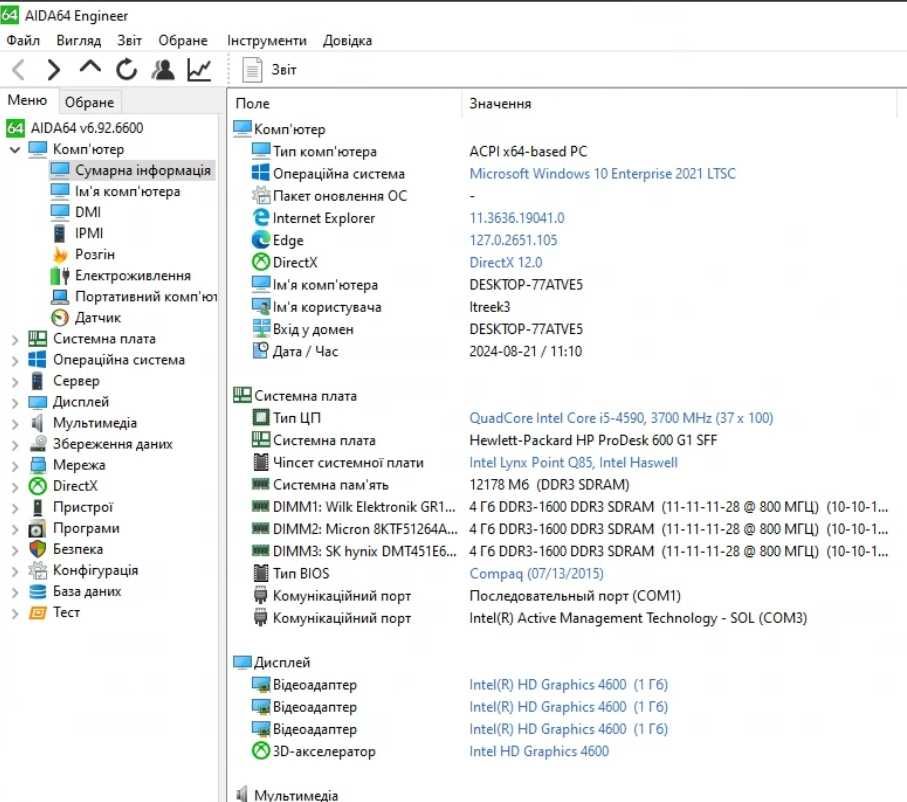Expand the Мультимедіа tree node

(15, 424)
